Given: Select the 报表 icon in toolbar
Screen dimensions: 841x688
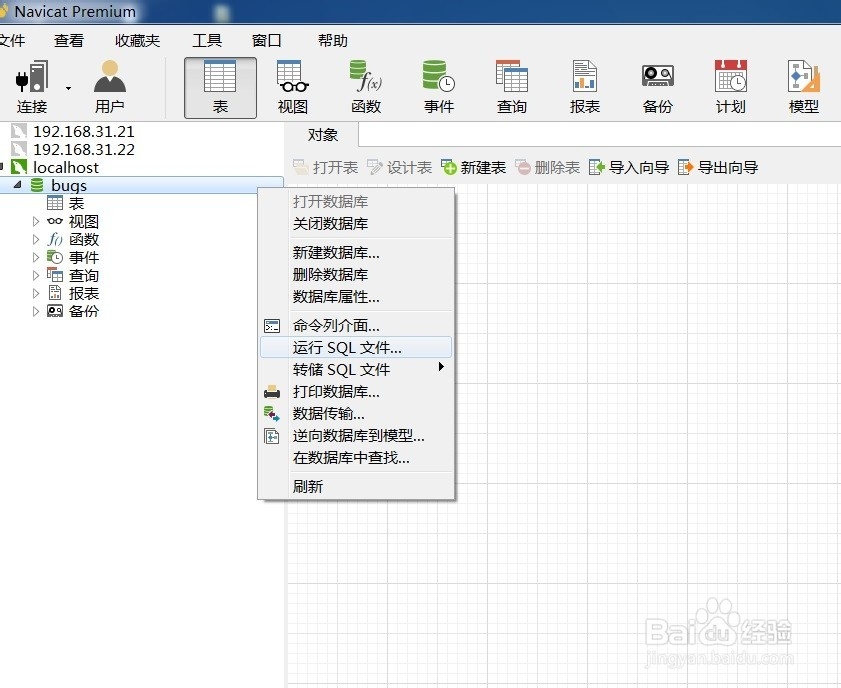Looking at the screenshot, I should coord(584,84).
